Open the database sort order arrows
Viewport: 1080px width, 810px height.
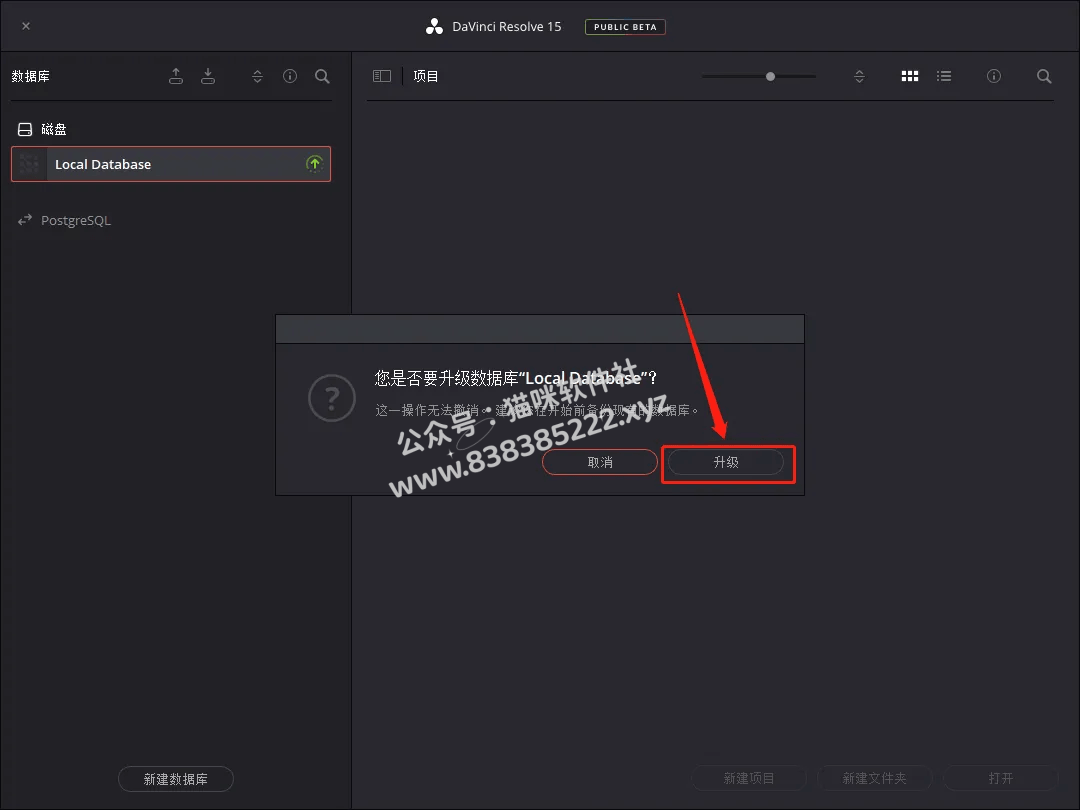(257, 76)
